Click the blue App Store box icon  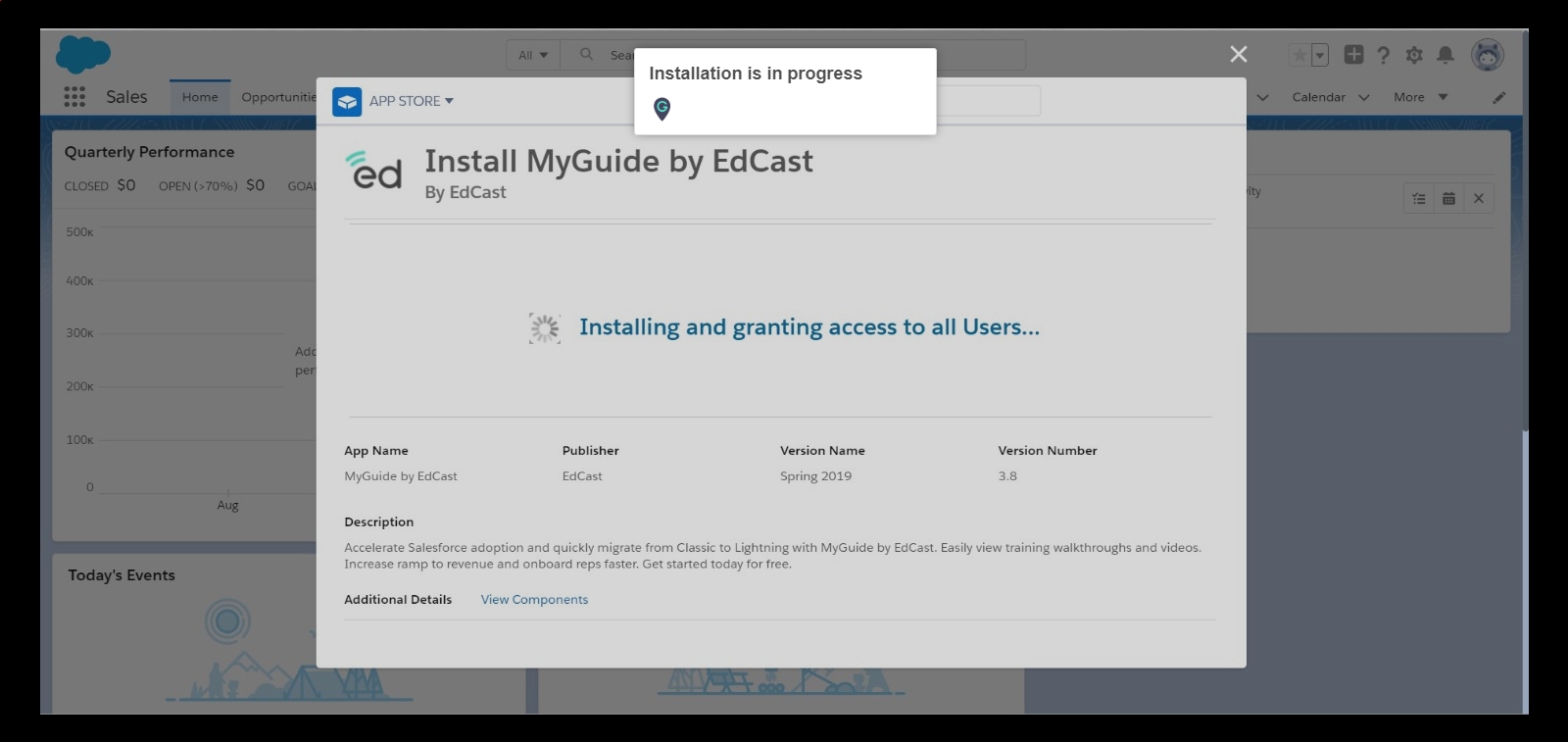pyautogui.click(x=347, y=101)
